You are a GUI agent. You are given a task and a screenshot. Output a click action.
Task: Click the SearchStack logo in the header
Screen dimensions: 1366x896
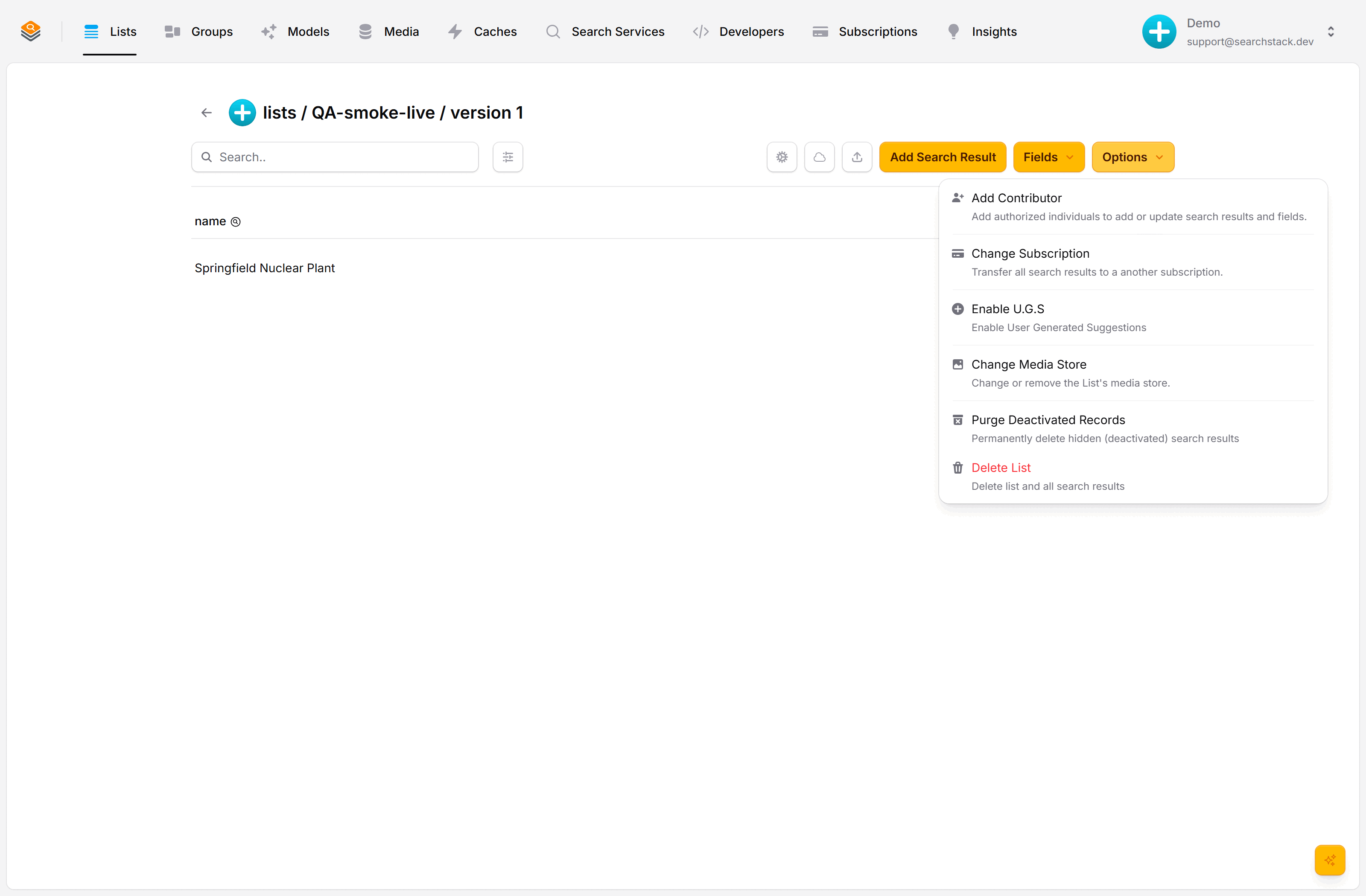30,31
